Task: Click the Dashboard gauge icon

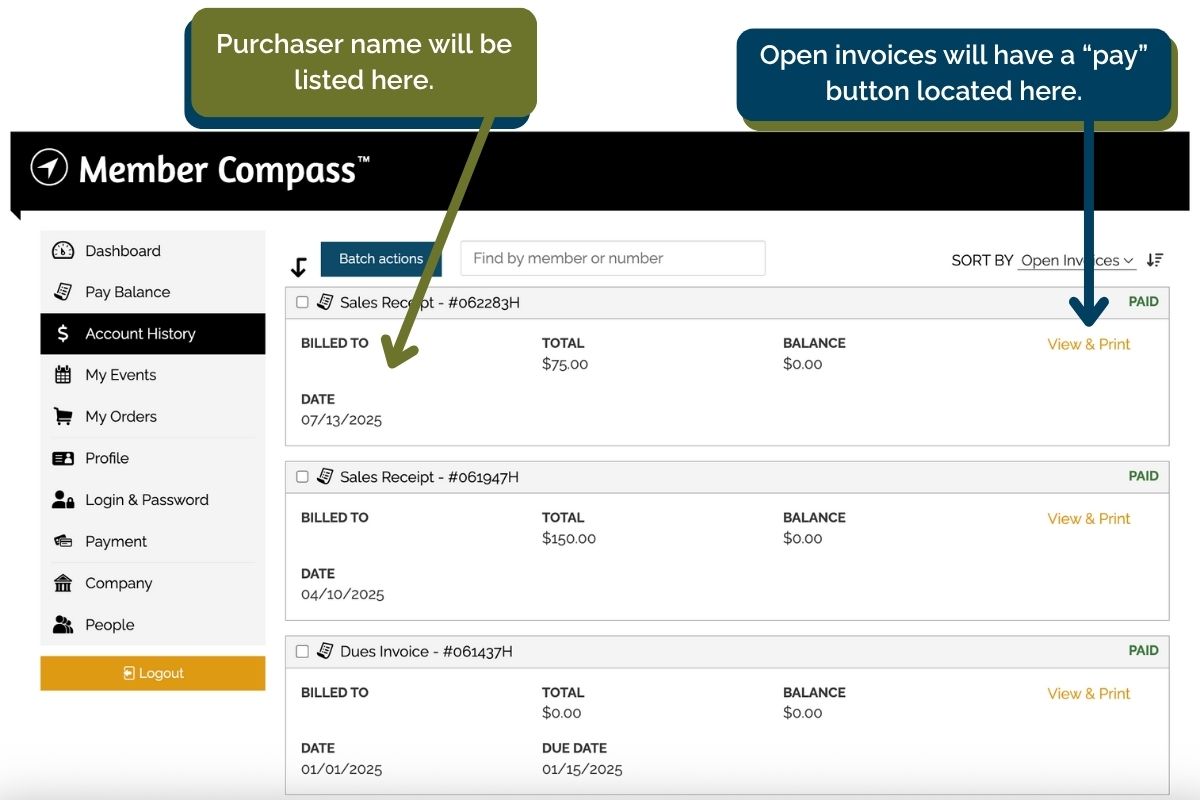Action: (x=63, y=251)
